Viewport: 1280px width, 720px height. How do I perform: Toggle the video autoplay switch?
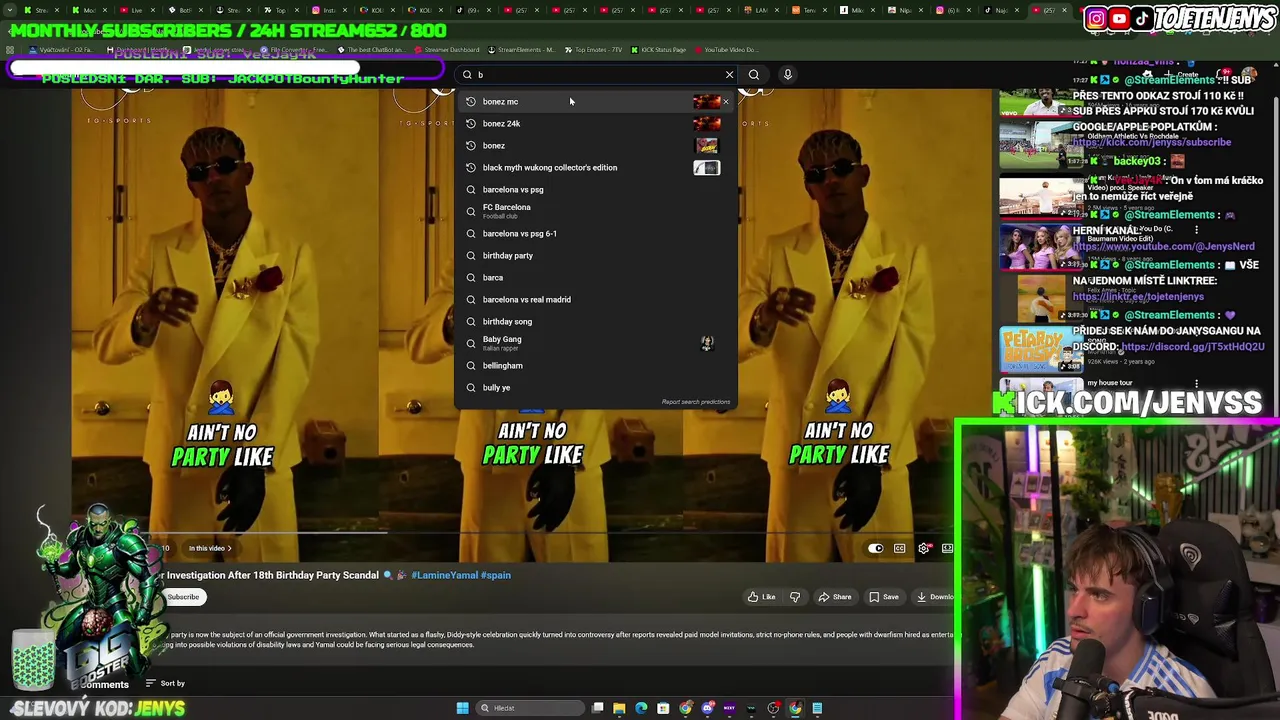pyautogui.click(x=876, y=548)
